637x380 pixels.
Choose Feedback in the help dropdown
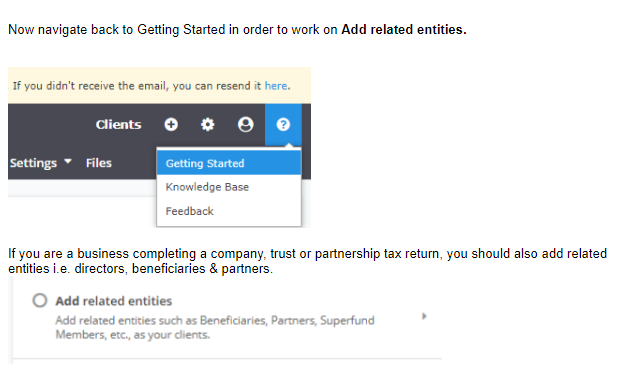(x=189, y=211)
